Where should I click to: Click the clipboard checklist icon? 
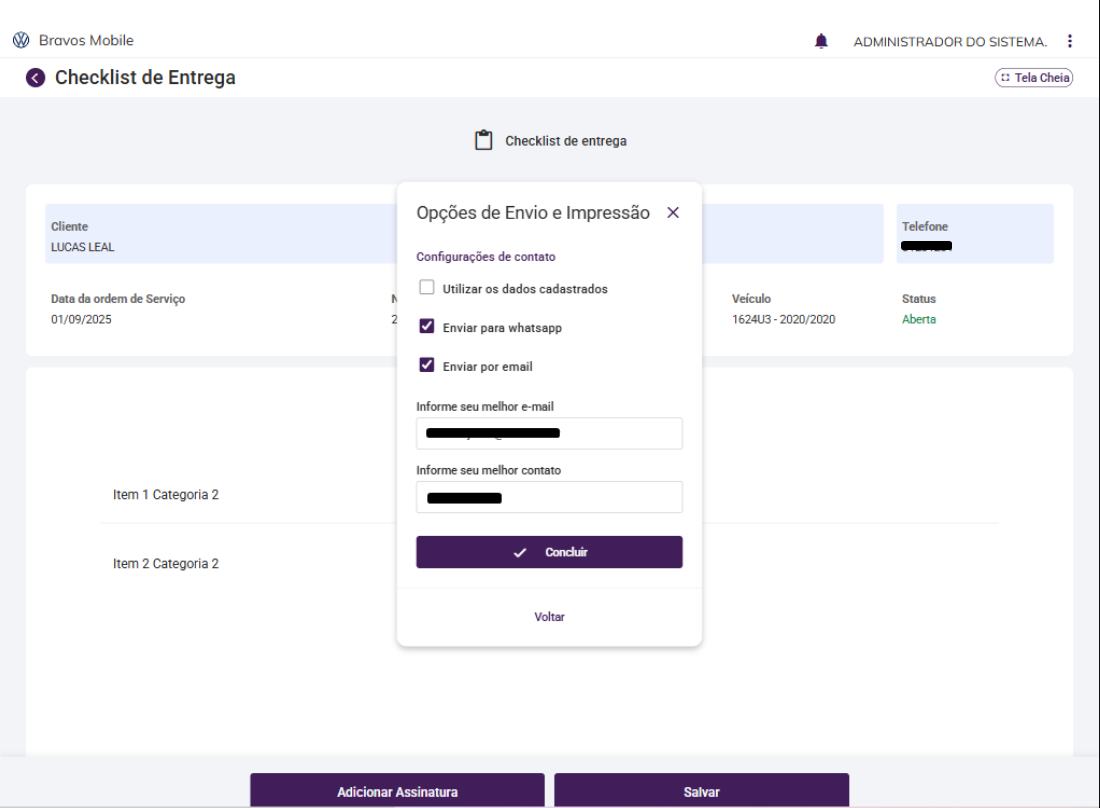pos(484,141)
